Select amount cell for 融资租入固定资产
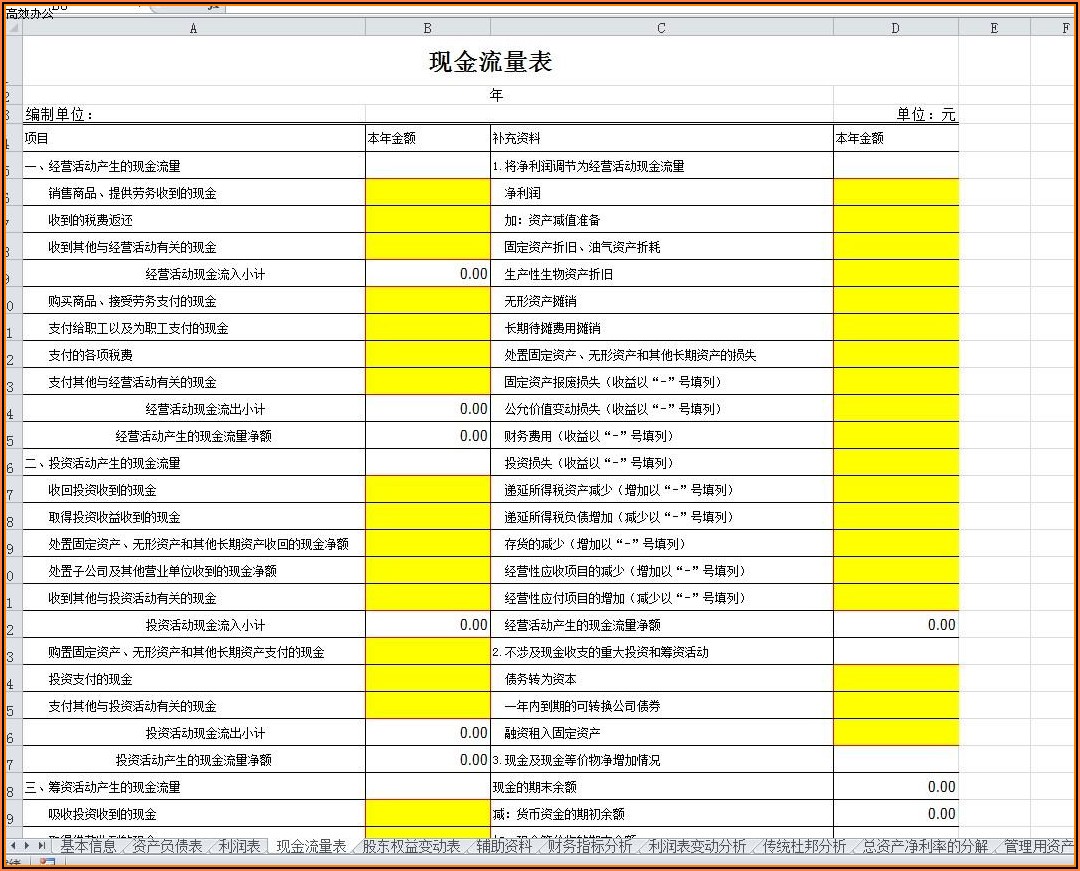Image resolution: width=1080 pixels, height=871 pixels. tap(895, 733)
